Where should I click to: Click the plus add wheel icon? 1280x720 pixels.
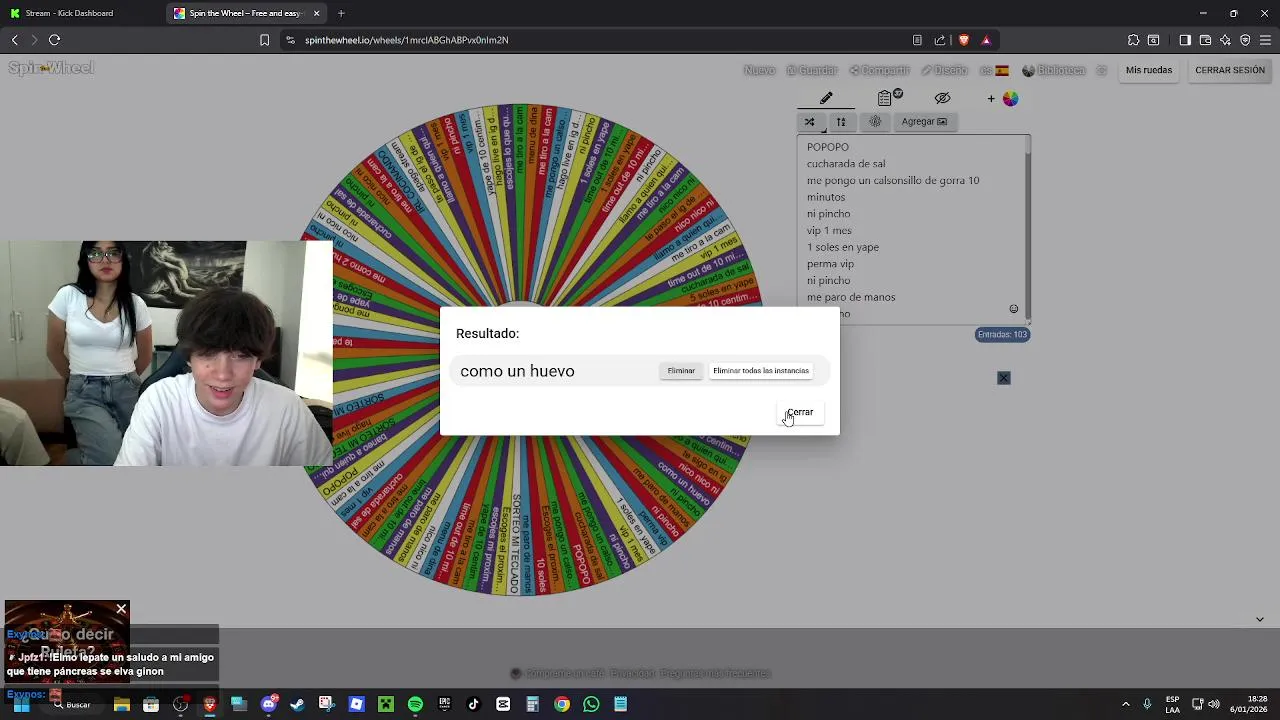coord(991,99)
